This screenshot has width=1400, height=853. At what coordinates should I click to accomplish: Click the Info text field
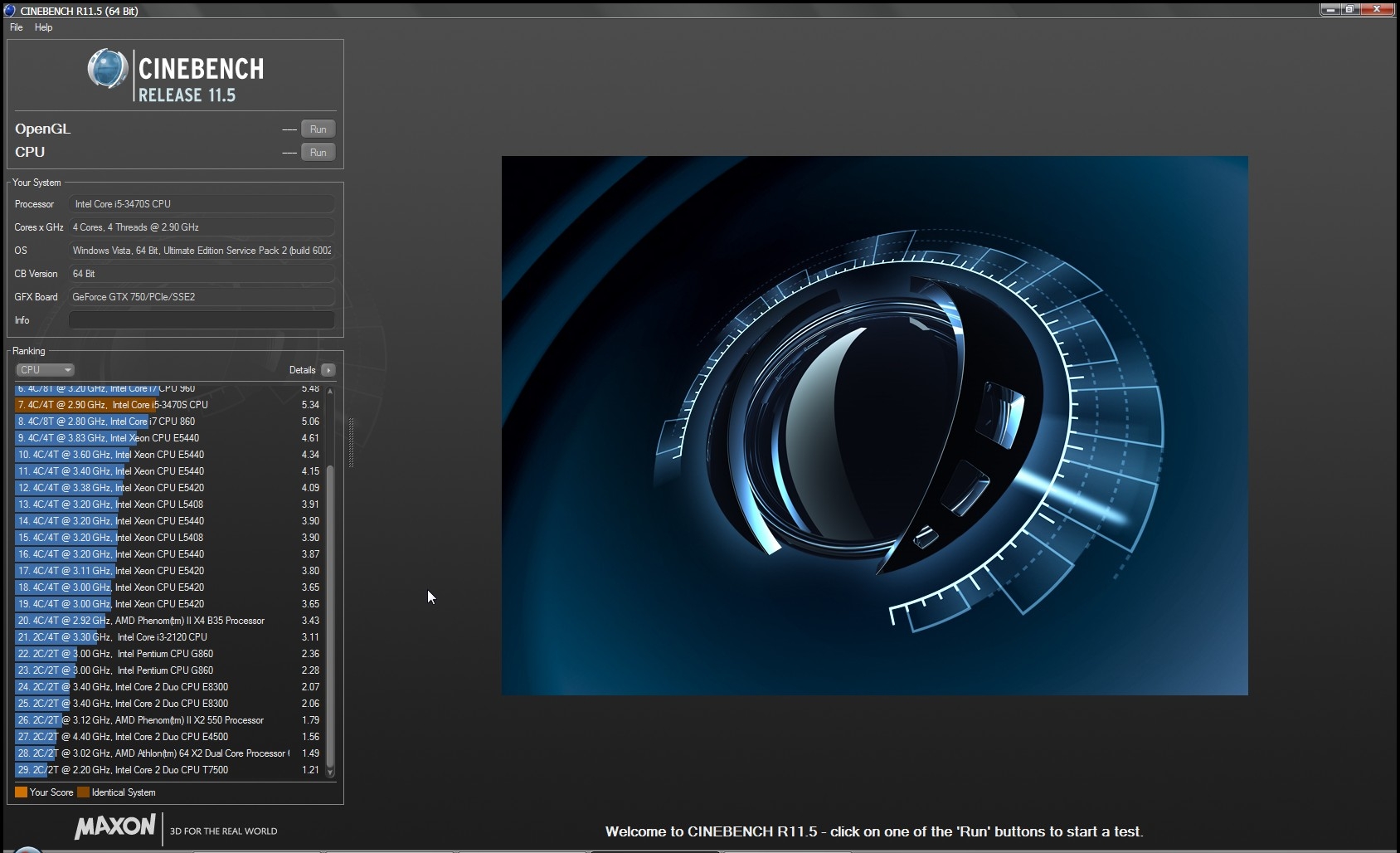[x=202, y=320]
